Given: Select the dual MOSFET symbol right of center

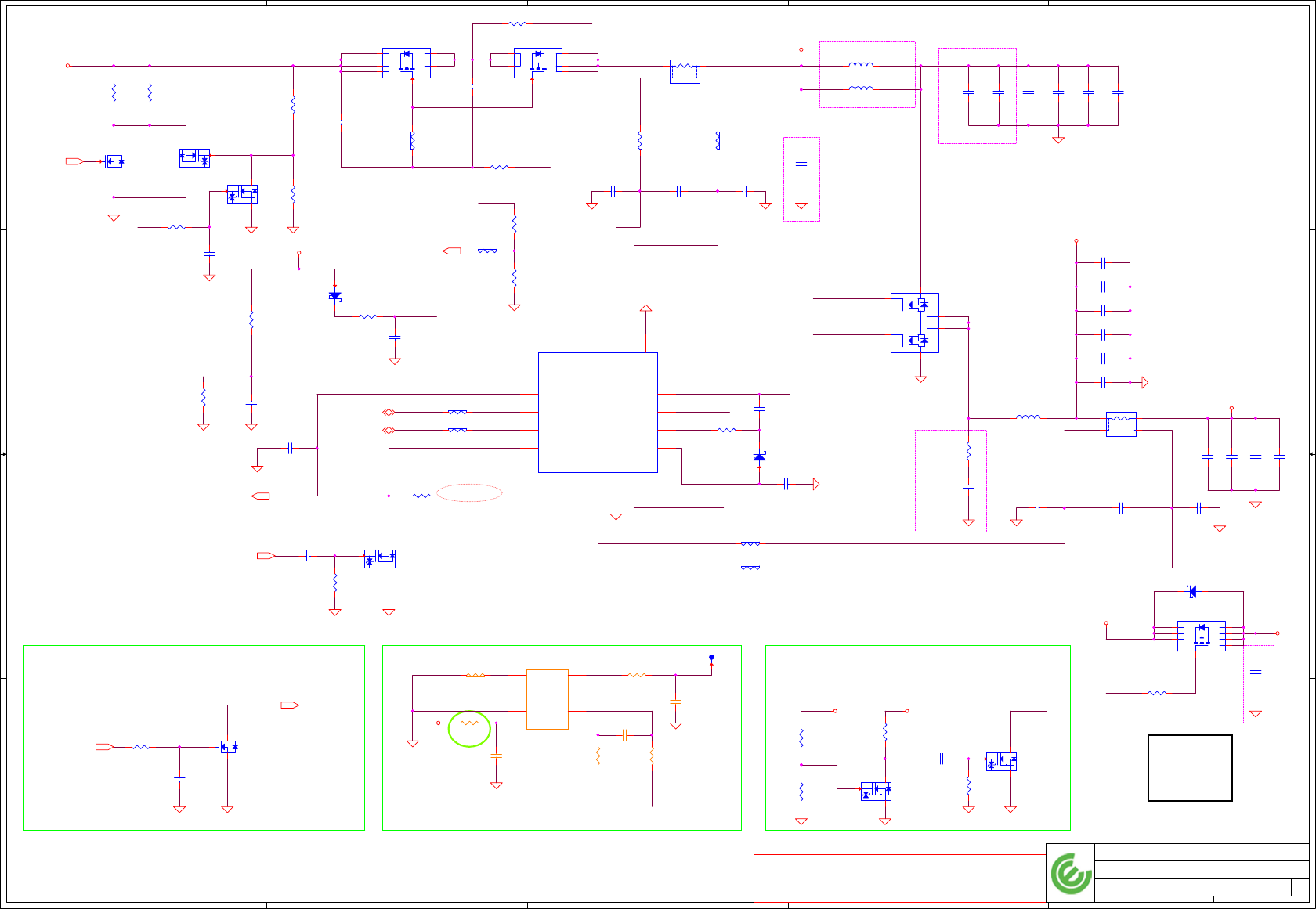Looking at the screenshot, I should click(x=915, y=323).
